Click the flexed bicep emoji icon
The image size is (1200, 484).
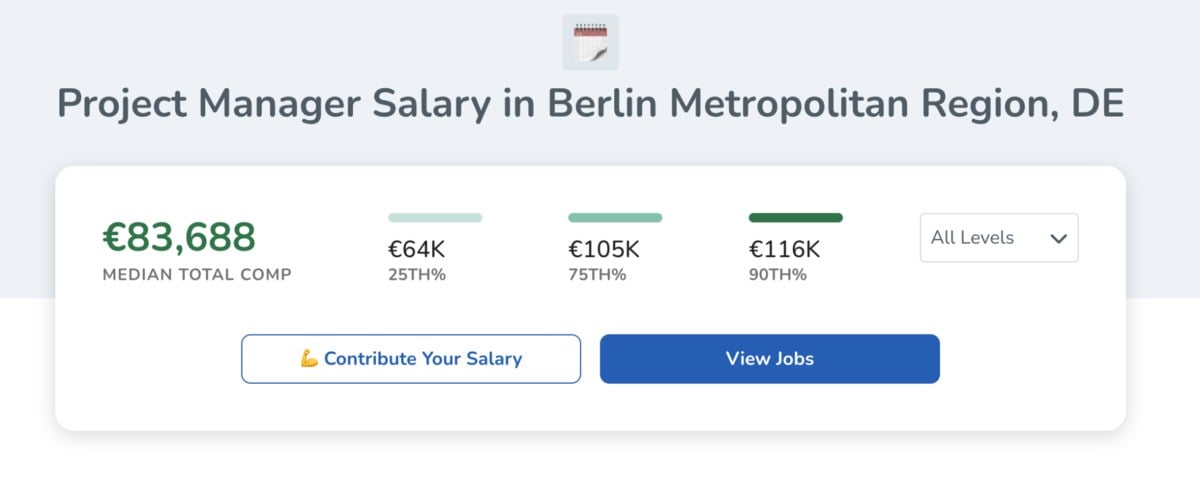point(309,359)
